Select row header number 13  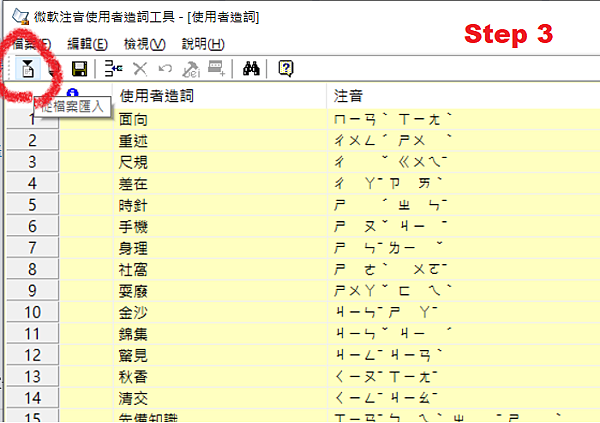[33, 376]
